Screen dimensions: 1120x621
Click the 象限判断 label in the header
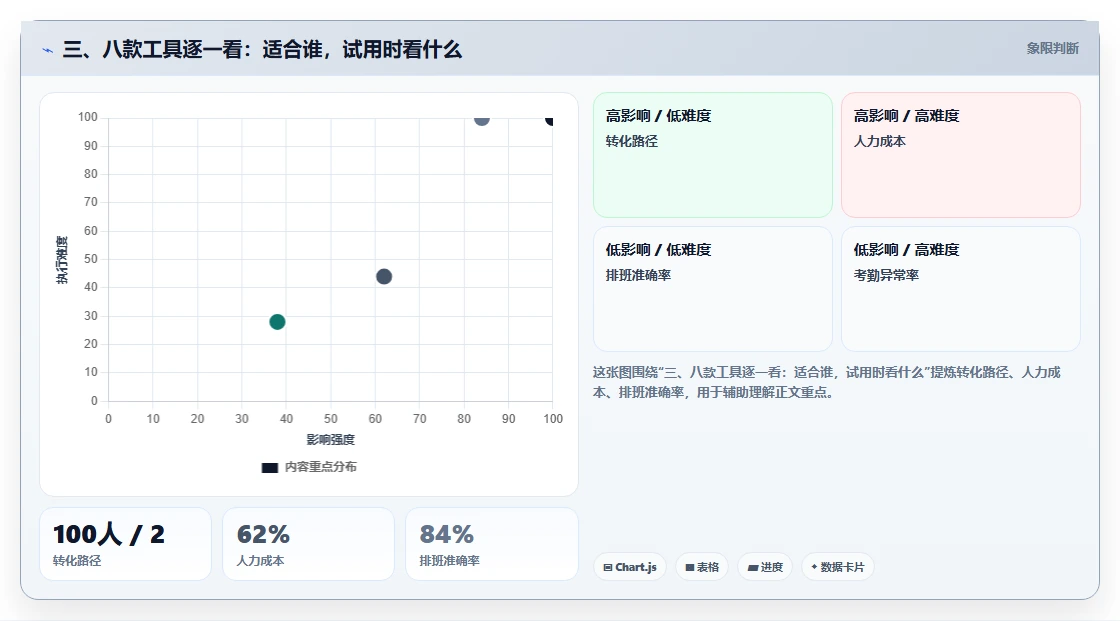point(1052,49)
